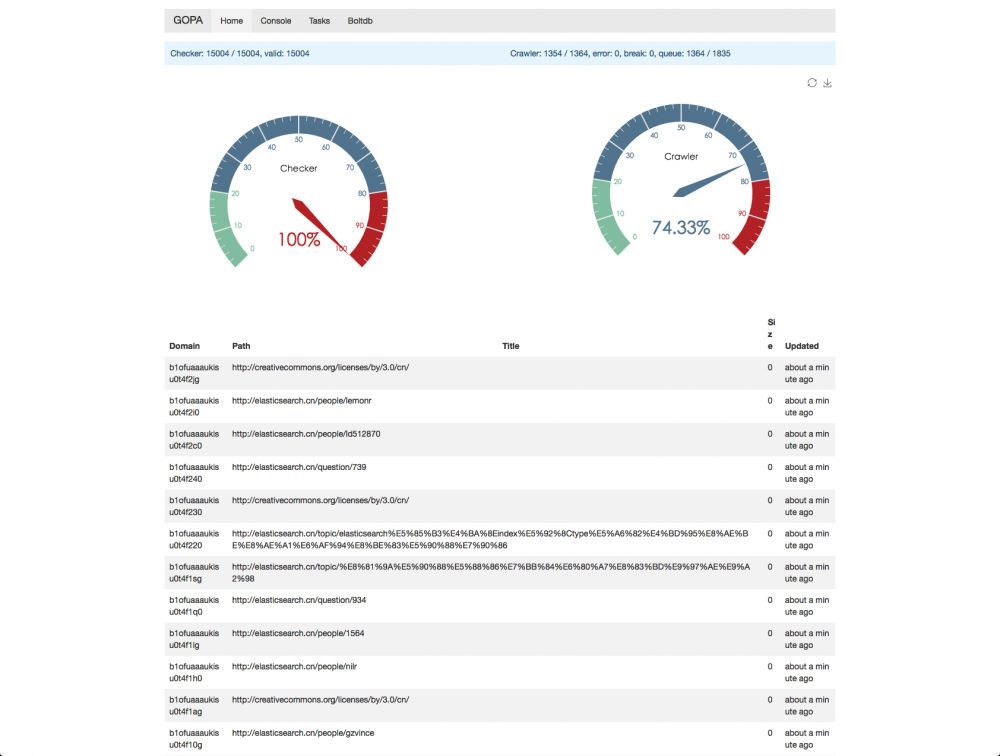
Task: Click the Crawler gauge needle
Action: [709, 181]
